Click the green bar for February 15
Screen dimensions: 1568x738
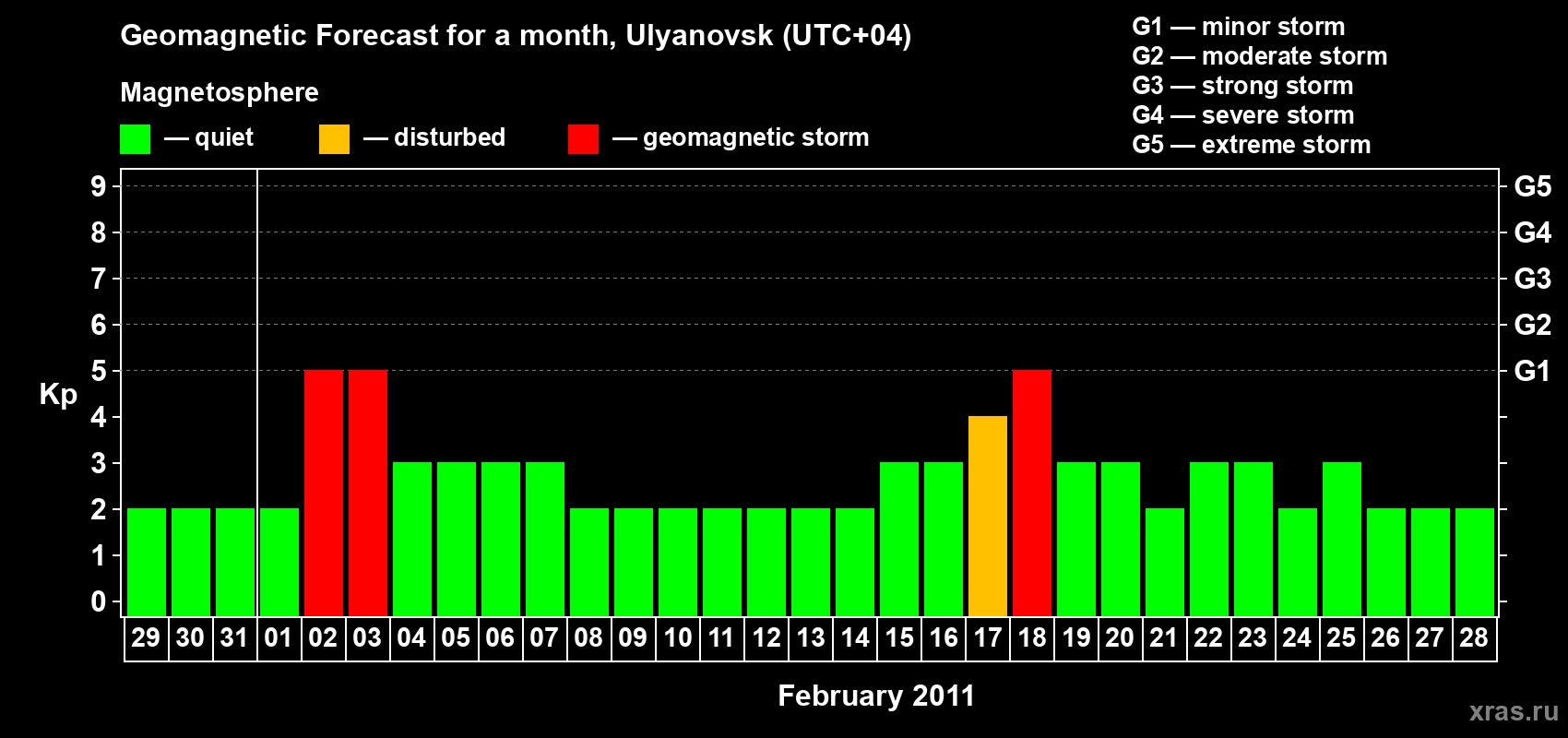pos(899,539)
